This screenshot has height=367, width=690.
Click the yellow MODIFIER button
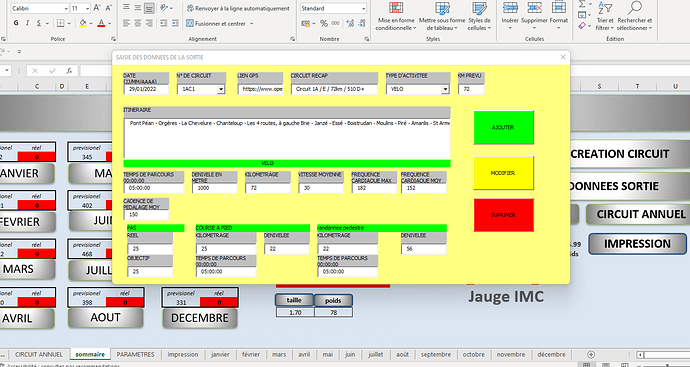pos(503,173)
